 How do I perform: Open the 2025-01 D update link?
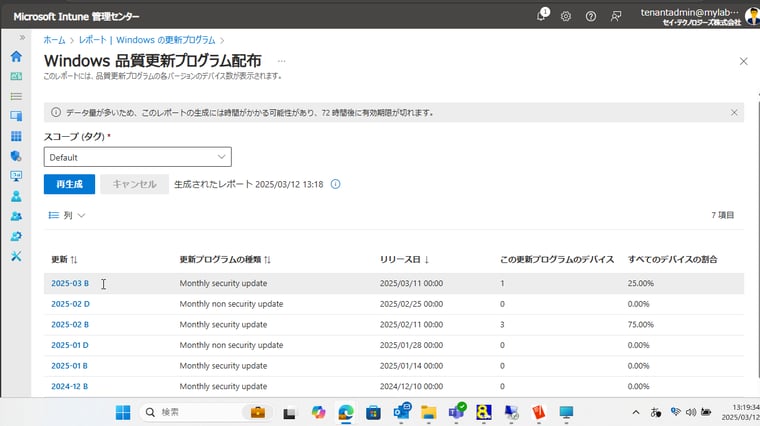[x=70, y=345]
